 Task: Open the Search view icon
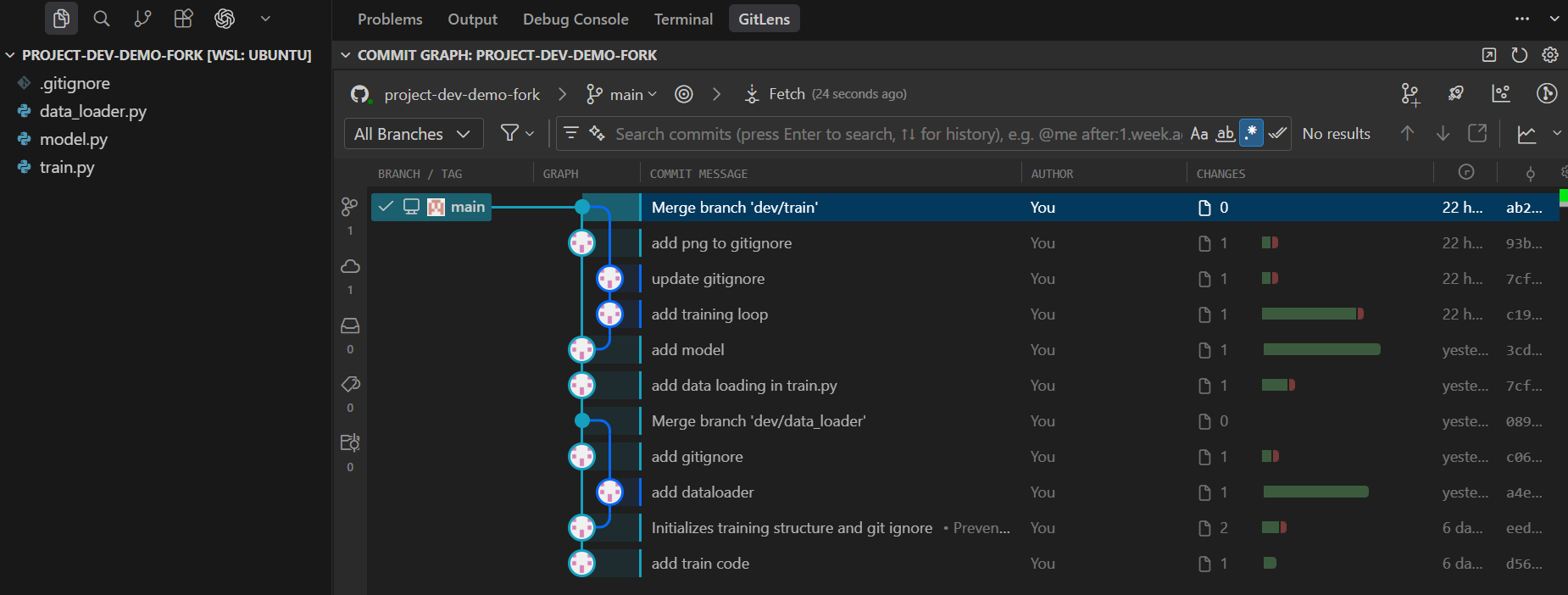[x=102, y=19]
